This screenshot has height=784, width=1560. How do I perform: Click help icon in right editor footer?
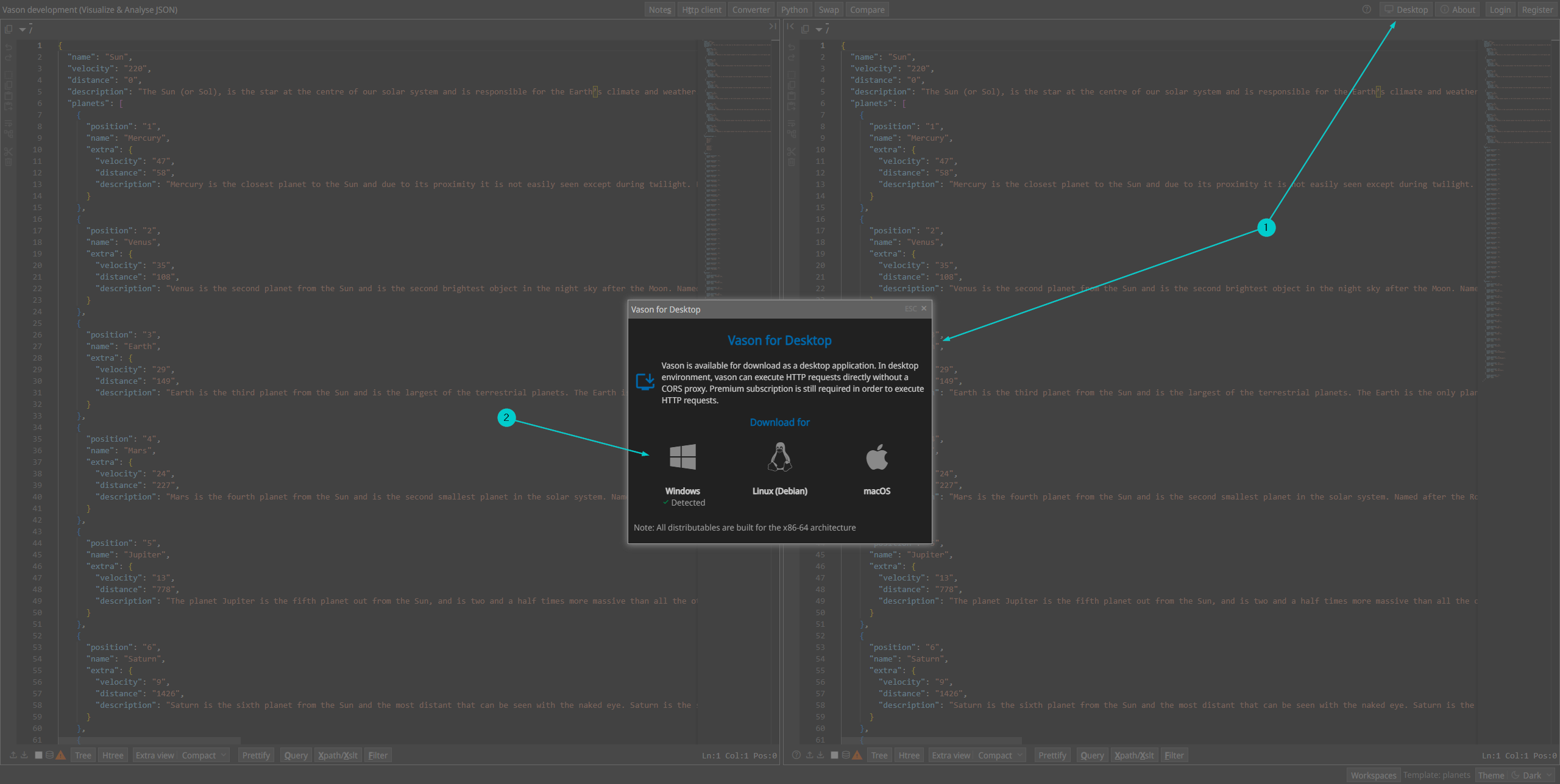click(x=796, y=755)
